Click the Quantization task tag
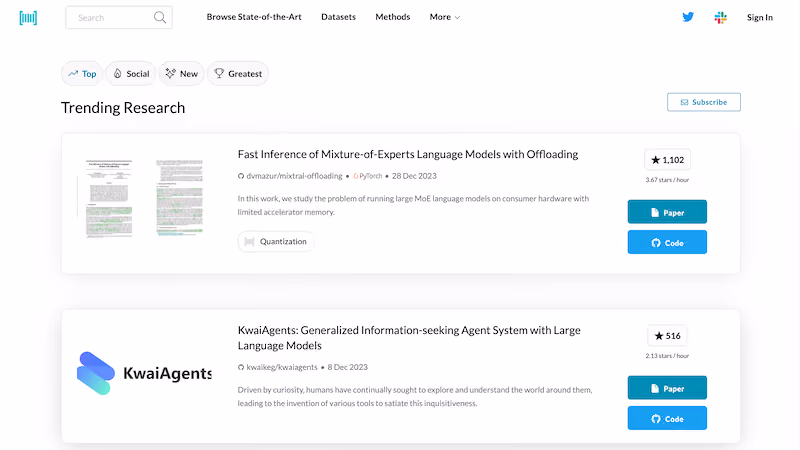Image resolution: width=800 pixels, height=450 pixels. tap(276, 241)
